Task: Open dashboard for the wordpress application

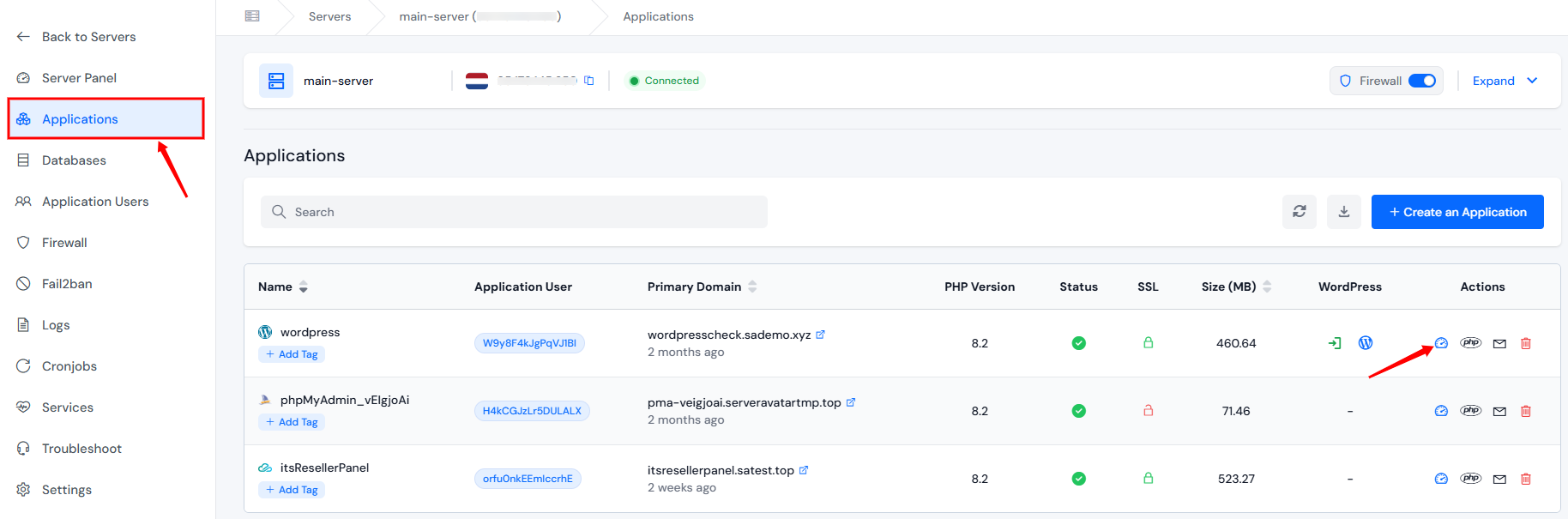Action: [1441, 343]
